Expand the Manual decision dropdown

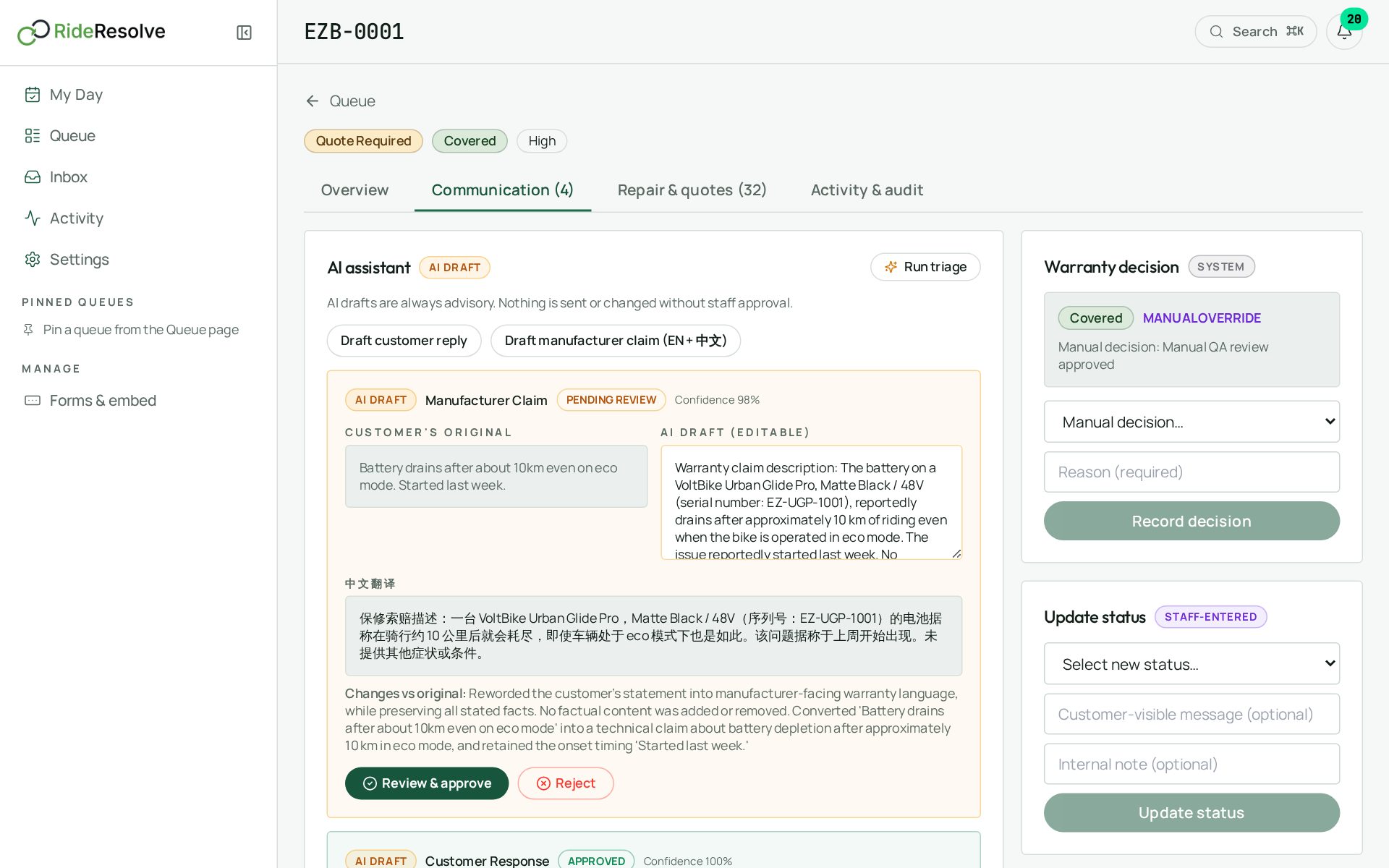(x=1192, y=422)
